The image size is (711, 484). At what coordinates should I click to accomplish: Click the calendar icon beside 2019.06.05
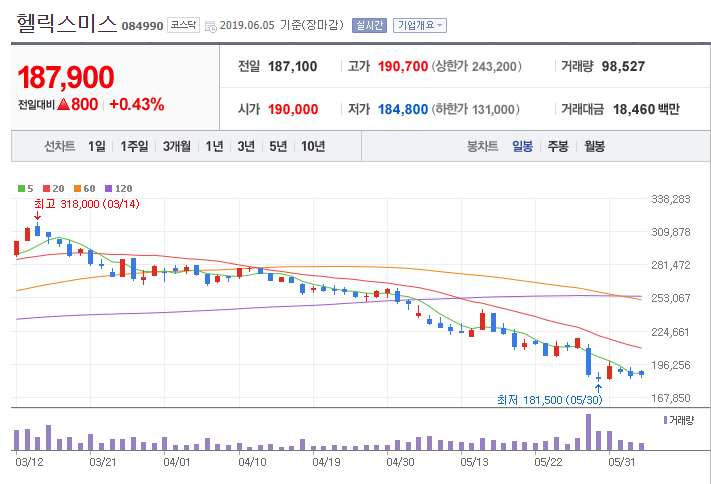pyautogui.click(x=210, y=26)
